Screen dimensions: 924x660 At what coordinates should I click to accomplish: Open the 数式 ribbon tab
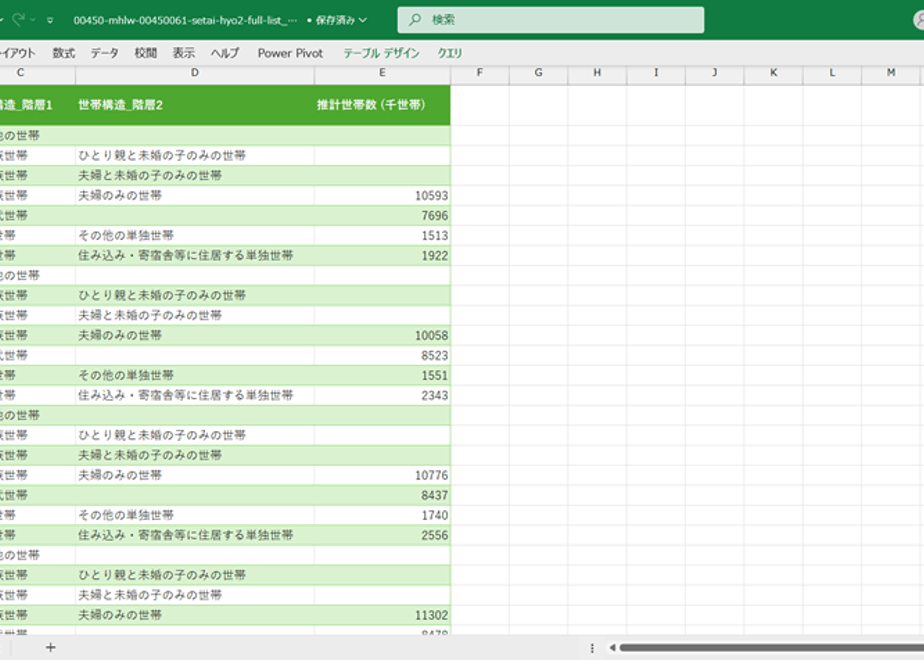coord(64,53)
